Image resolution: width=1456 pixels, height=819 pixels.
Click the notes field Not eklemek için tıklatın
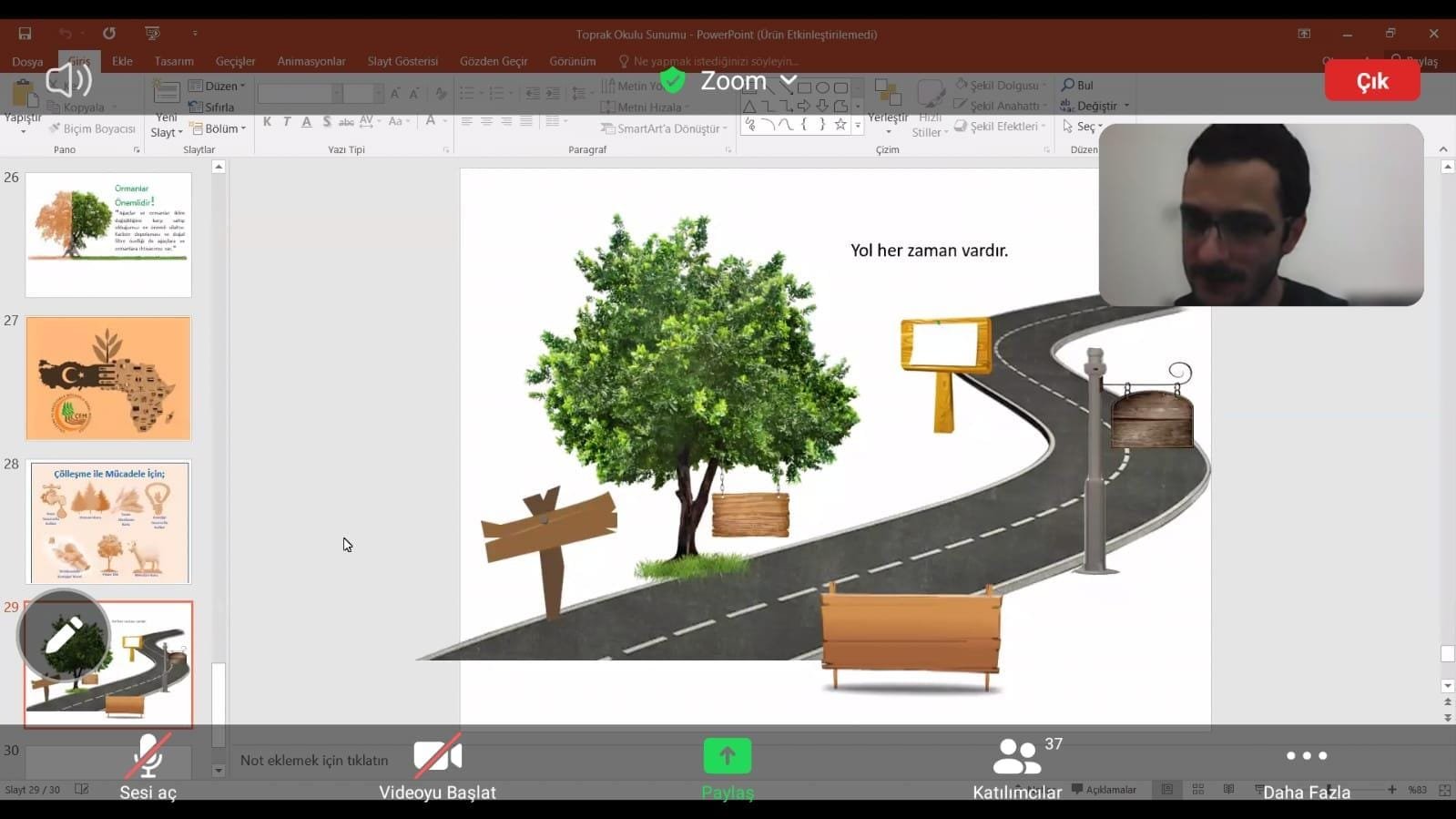314,760
